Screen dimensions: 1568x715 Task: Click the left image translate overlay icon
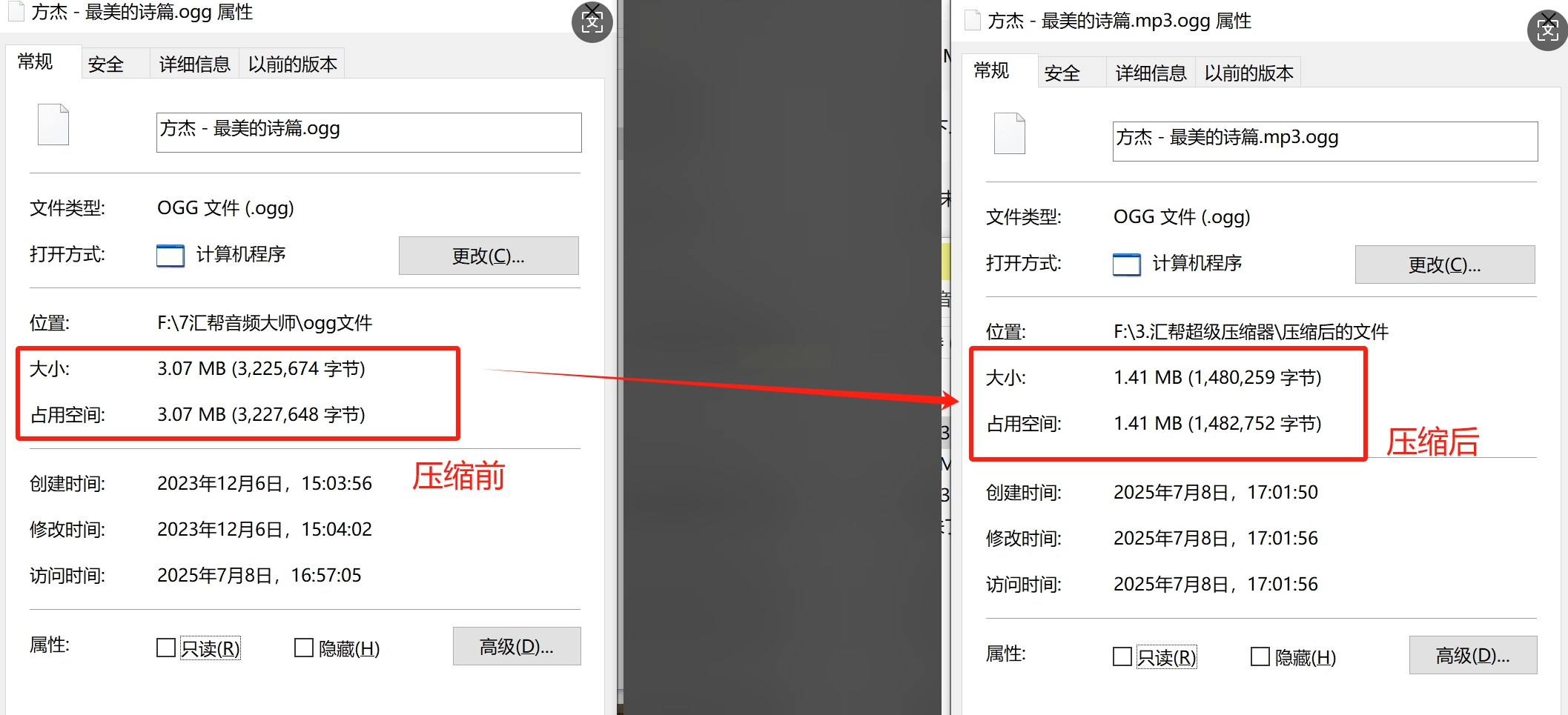click(x=592, y=22)
